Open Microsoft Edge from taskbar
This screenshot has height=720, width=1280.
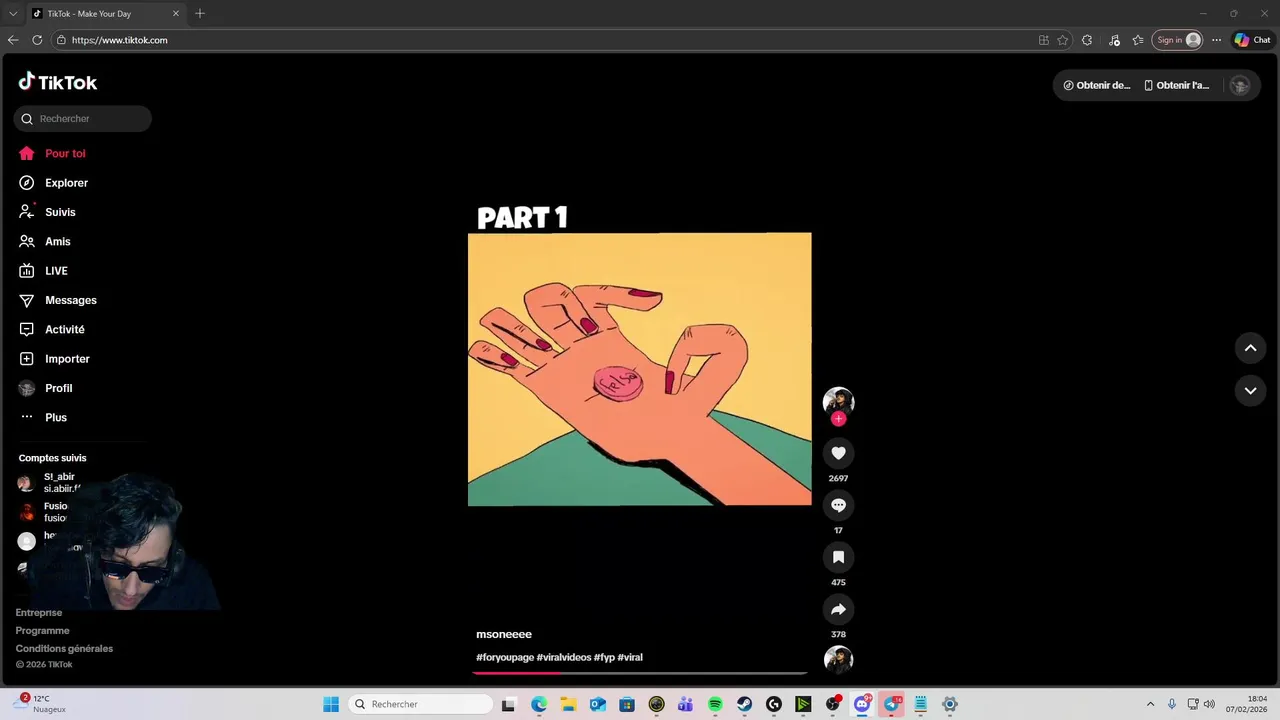click(539, 704)
